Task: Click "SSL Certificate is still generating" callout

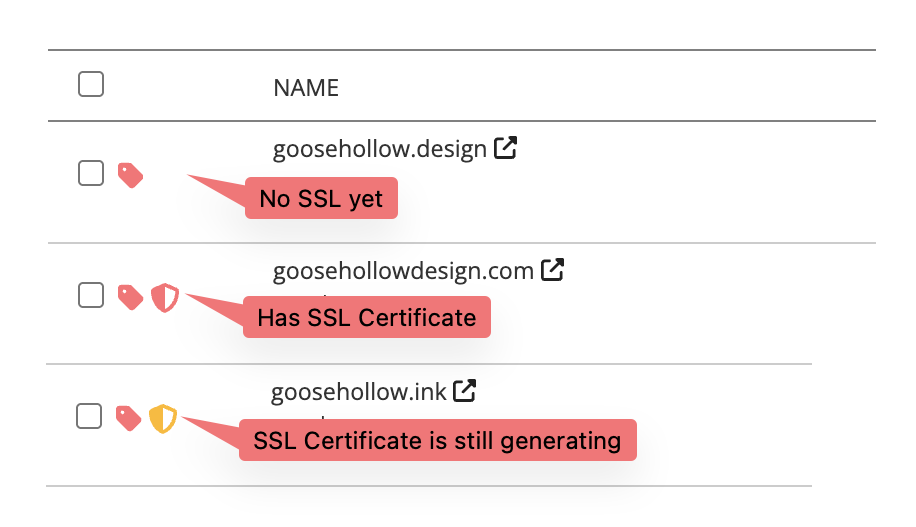Action: pyautogui.click(x=437, y=440)
